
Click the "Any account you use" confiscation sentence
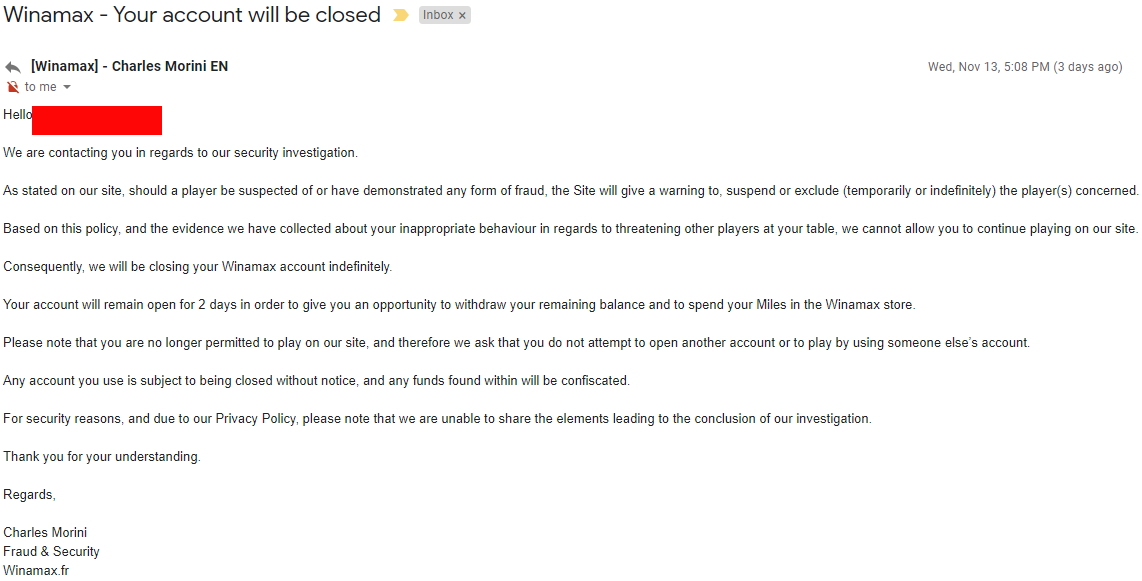316,380
